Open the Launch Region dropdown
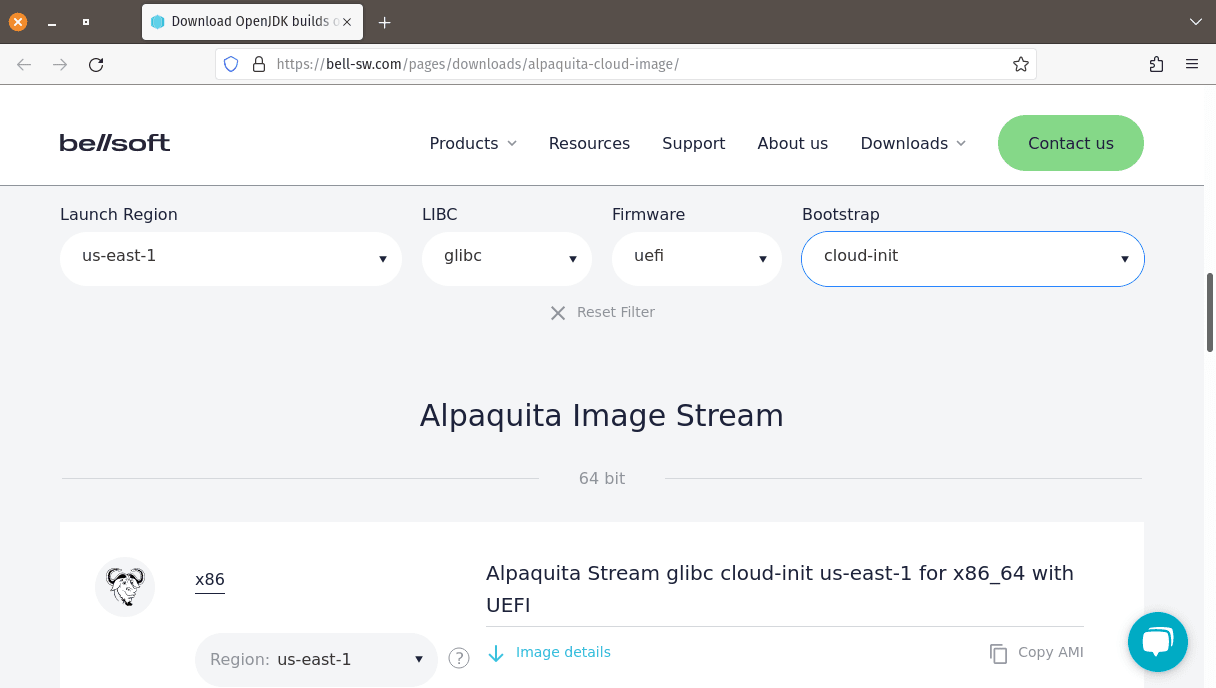The image size is (1216, 688). click(230, 257)
